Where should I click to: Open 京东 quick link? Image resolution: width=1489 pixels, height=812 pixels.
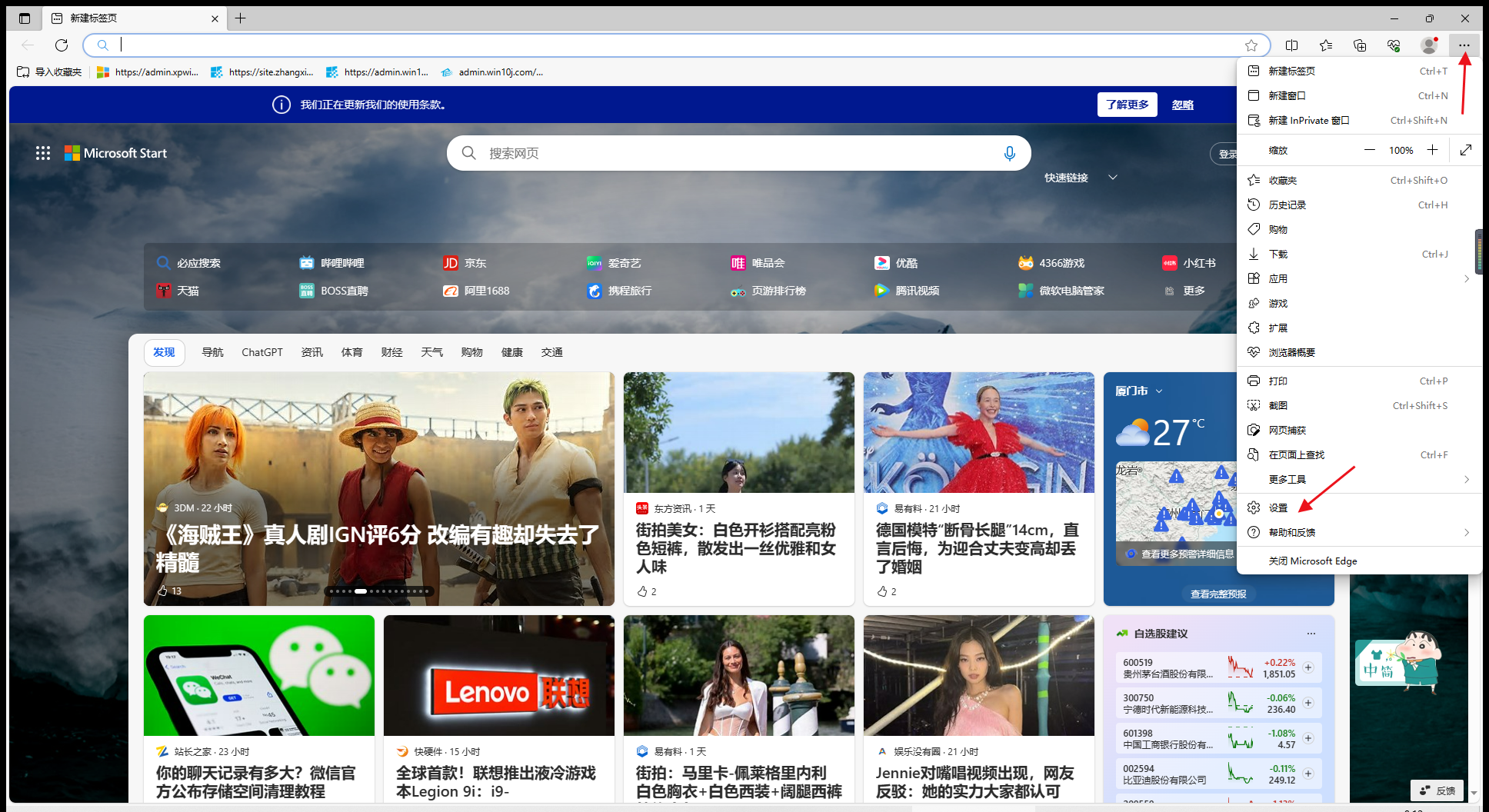point(465,263)
